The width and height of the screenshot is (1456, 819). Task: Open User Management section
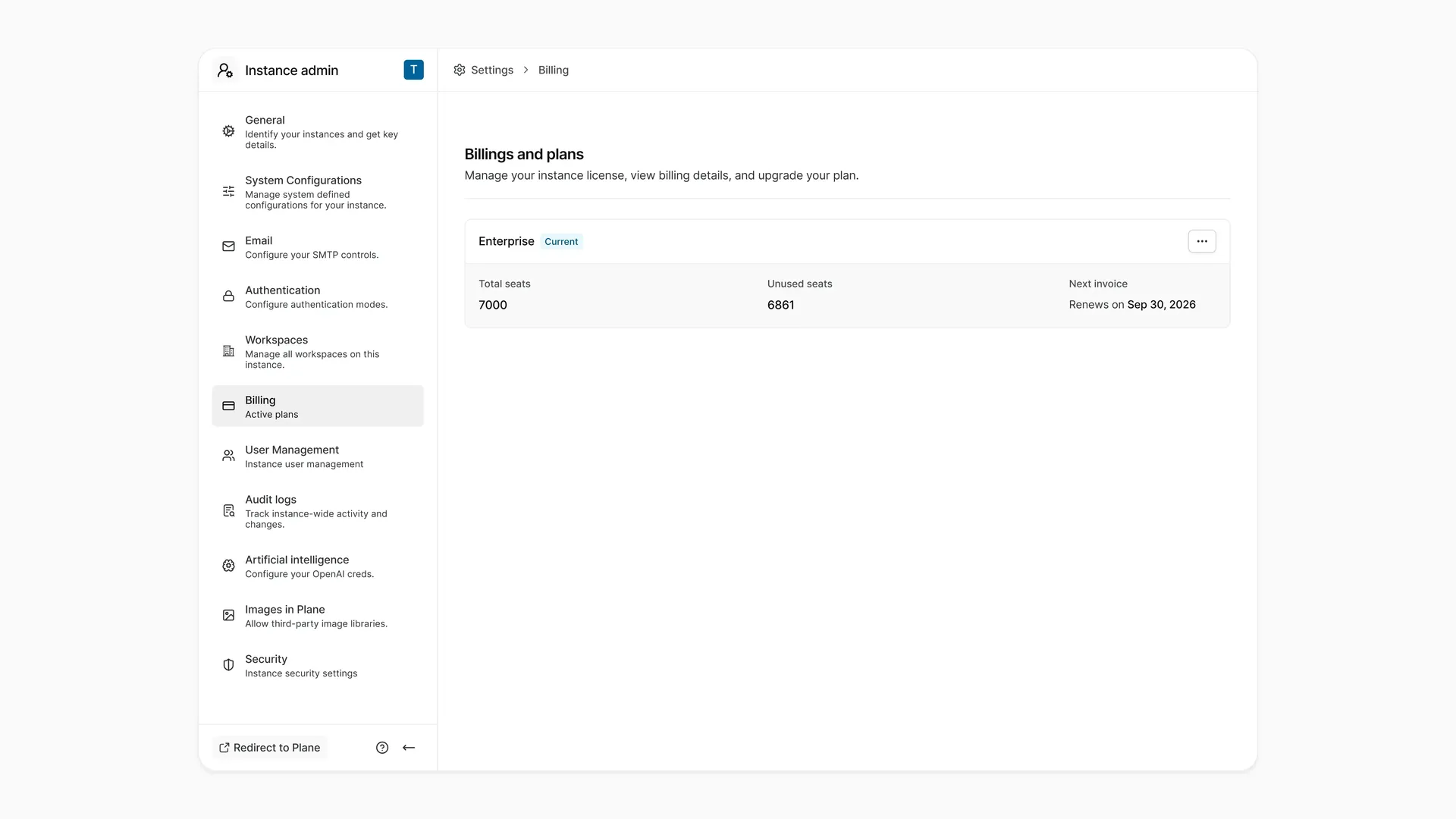(x=318, y=457)
